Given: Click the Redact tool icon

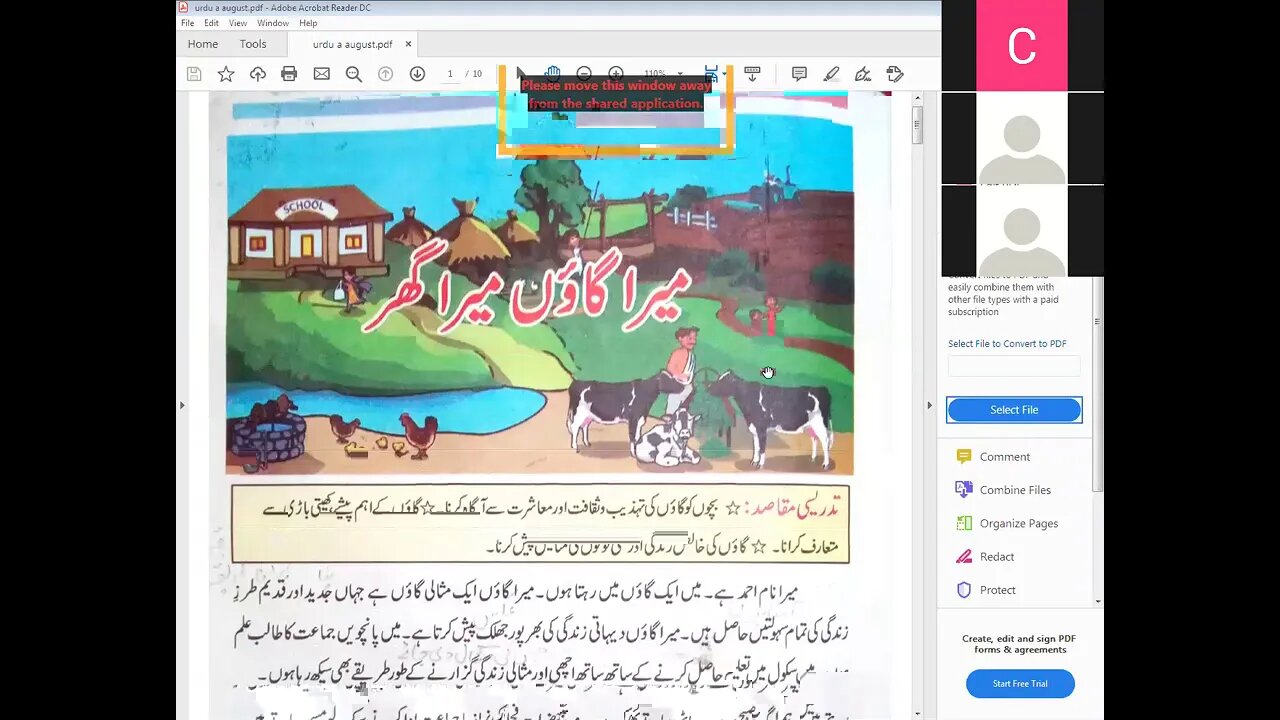Looking at the screenshot, I should pos(964,556).
